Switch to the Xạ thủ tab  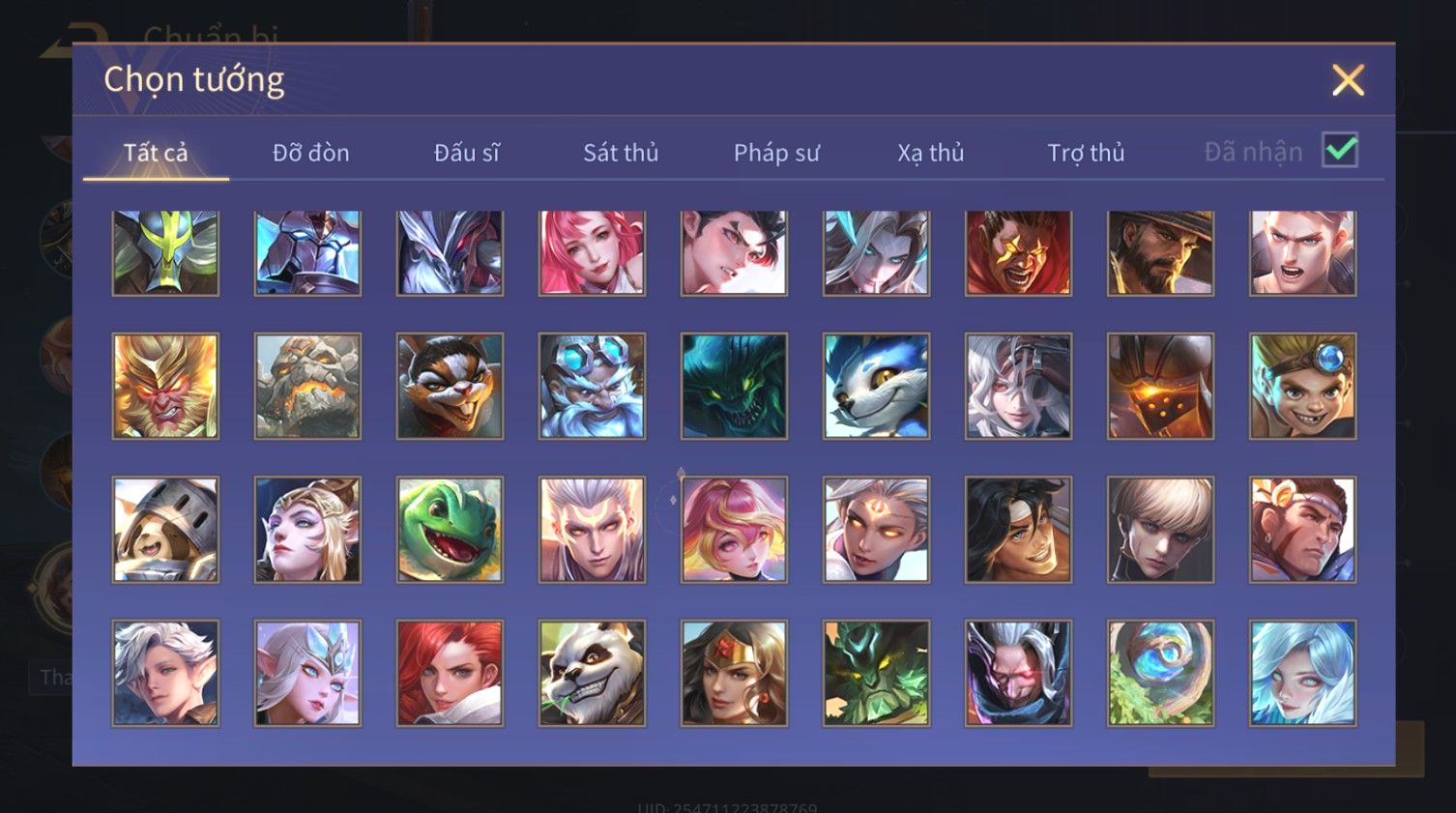coord(931,153)
